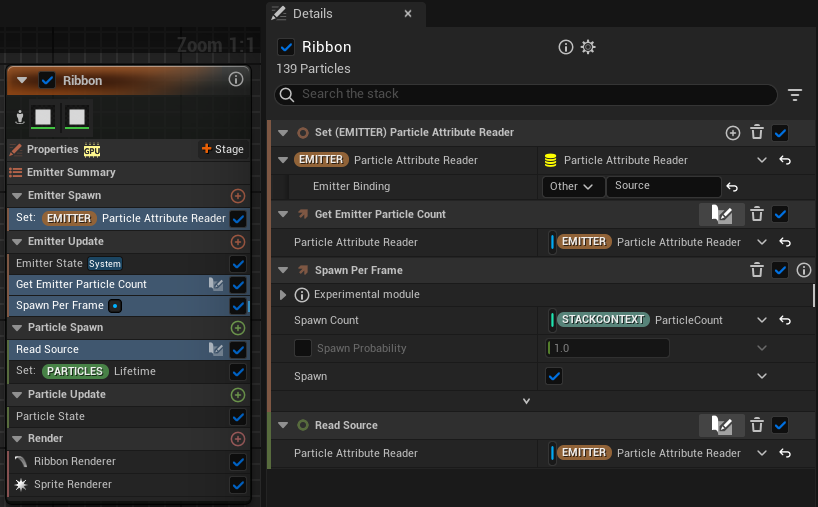This screenshot has height=507, width=818.
Task: Add module to Particle Update stage
Action: (x=238, y=395)
